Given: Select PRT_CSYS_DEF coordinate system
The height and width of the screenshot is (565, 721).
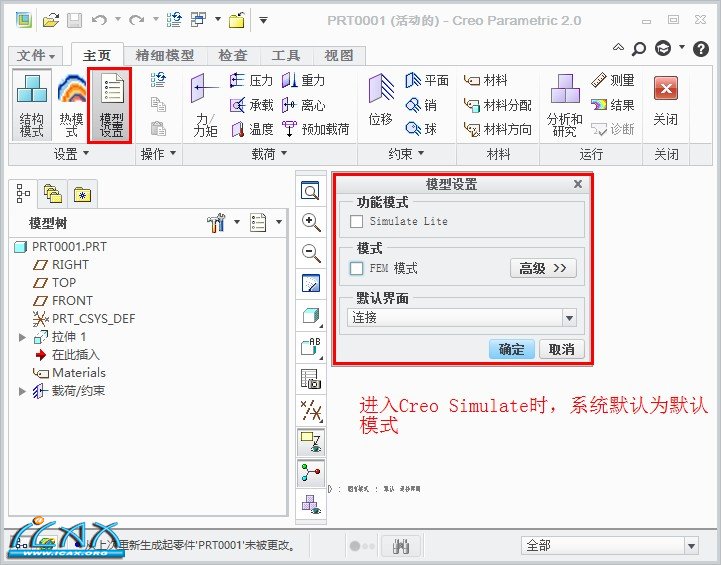Looking at the screenshot, I should tap(84, 319).
